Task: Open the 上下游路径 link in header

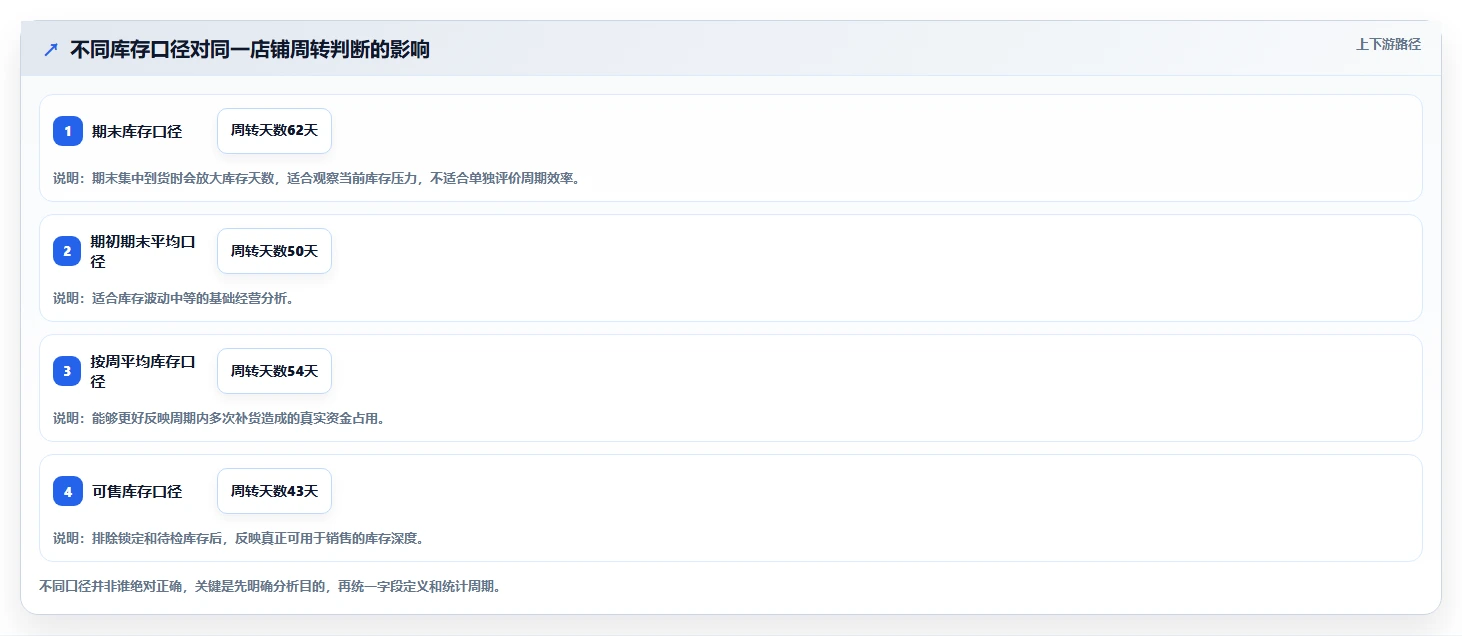Action: click(1388, 44)
